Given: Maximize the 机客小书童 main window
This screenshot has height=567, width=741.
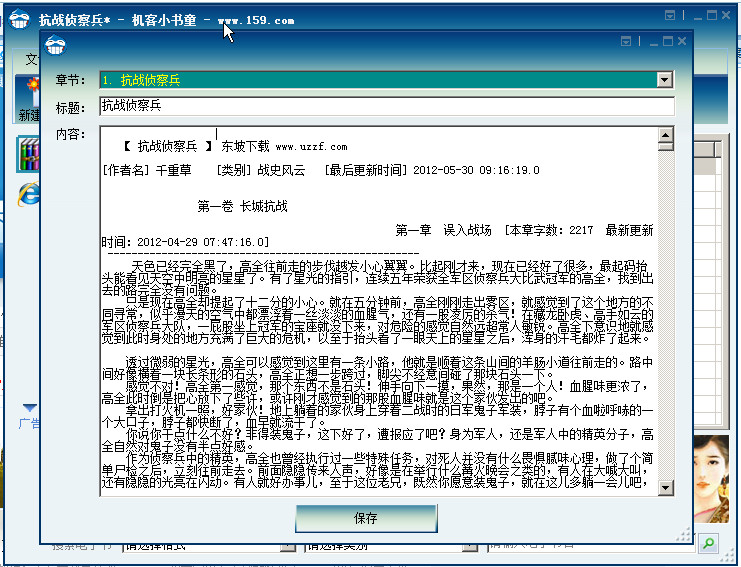Looking at the screenshot, I should [712, 16].
